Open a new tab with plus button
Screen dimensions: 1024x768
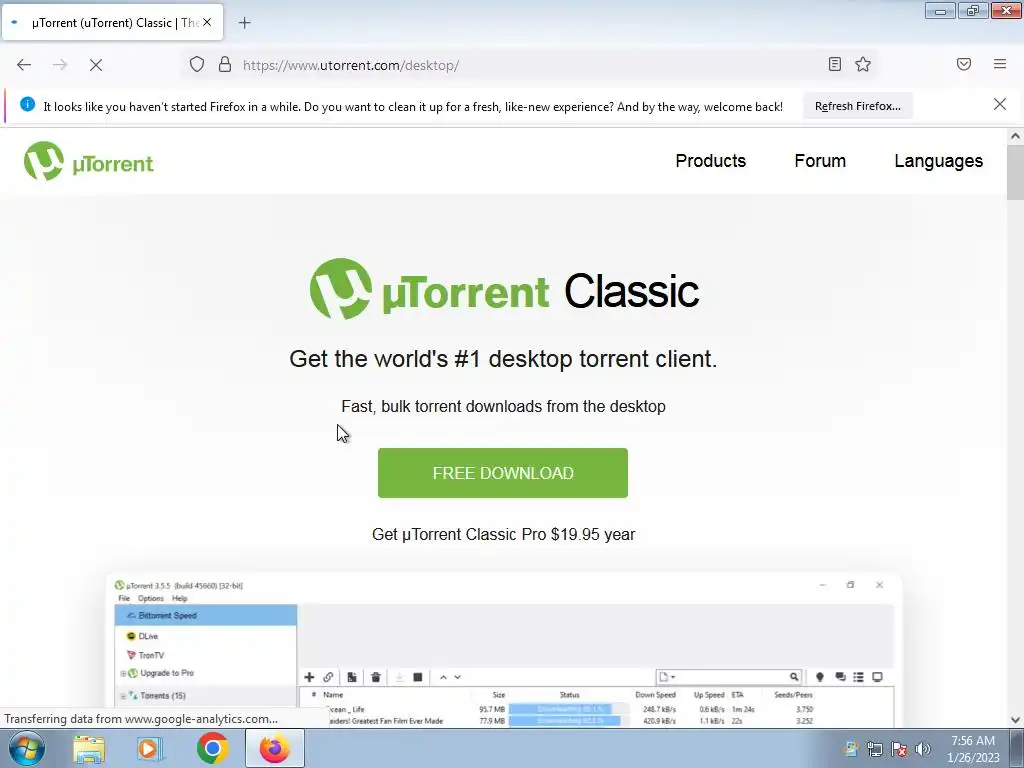(244, 23)
